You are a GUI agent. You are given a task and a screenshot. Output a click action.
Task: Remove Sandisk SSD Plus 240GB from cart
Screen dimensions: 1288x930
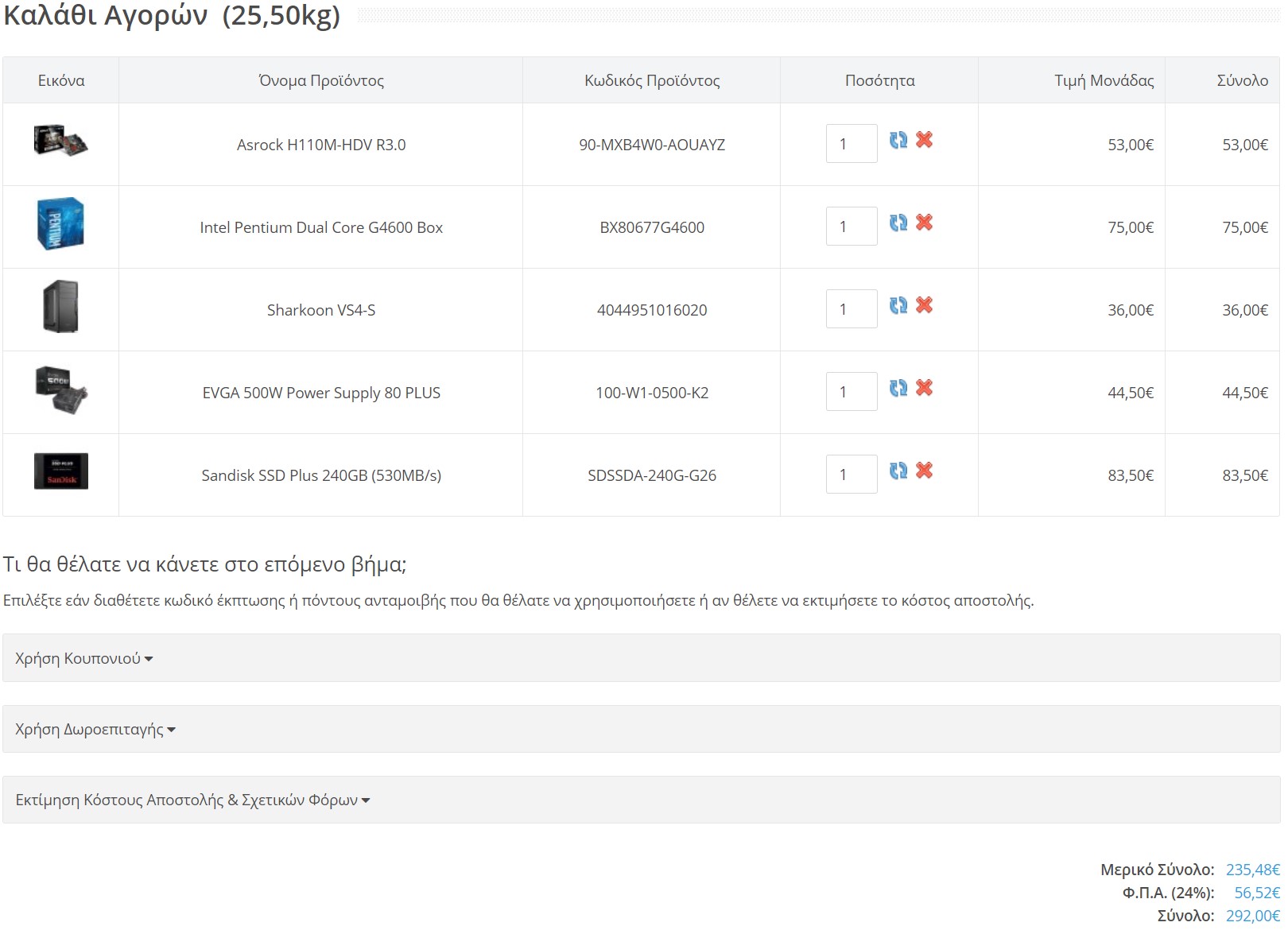pyautogui.click(x=924, y=471)
